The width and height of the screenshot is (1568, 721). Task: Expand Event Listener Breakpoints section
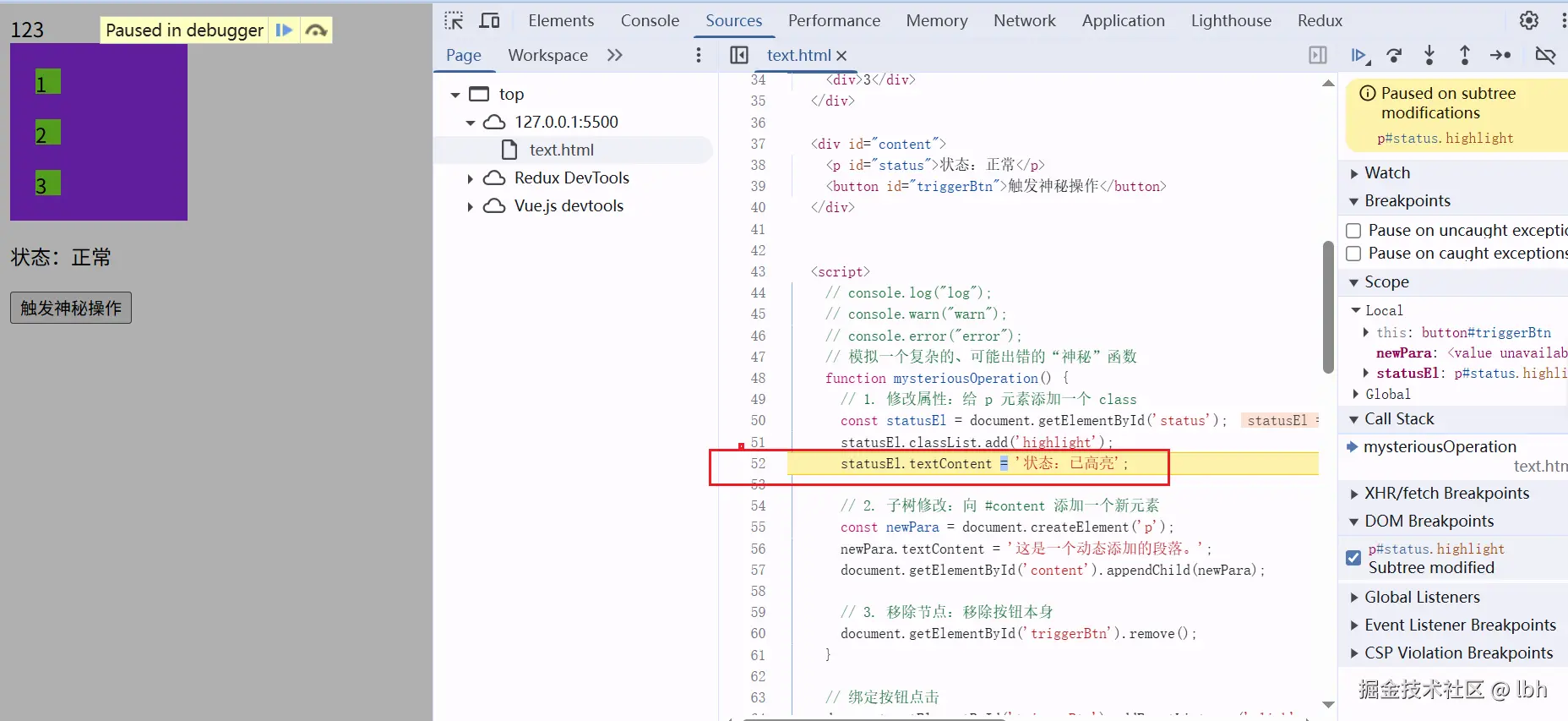point(1354,625)
